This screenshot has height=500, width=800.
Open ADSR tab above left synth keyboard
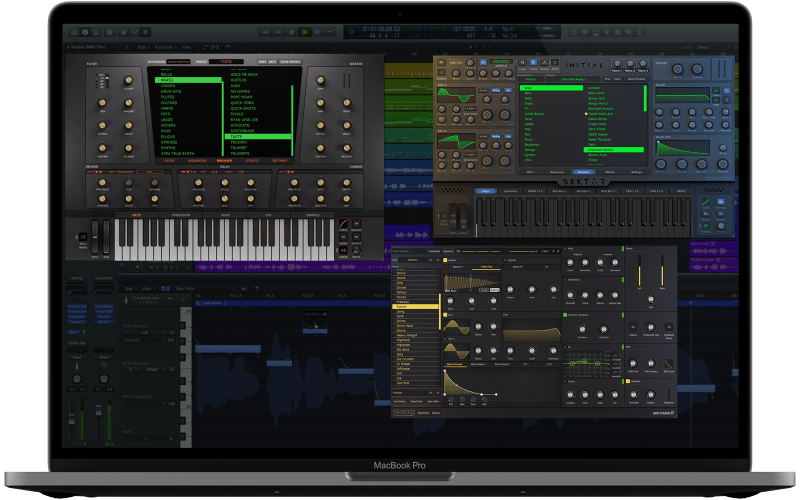click(x=224, y=215)
